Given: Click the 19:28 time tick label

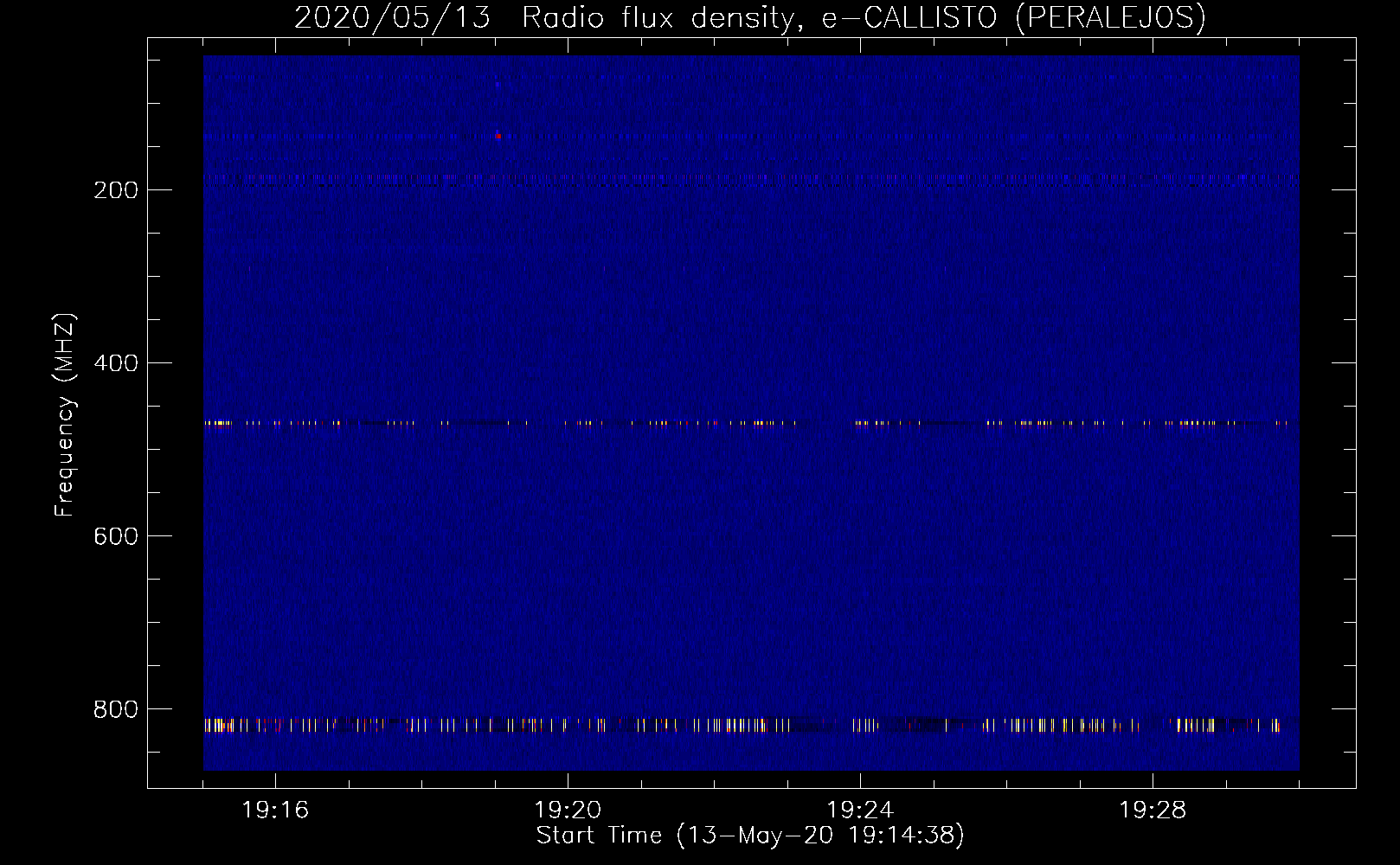Looking at the screenshot, I should 1153,811.
